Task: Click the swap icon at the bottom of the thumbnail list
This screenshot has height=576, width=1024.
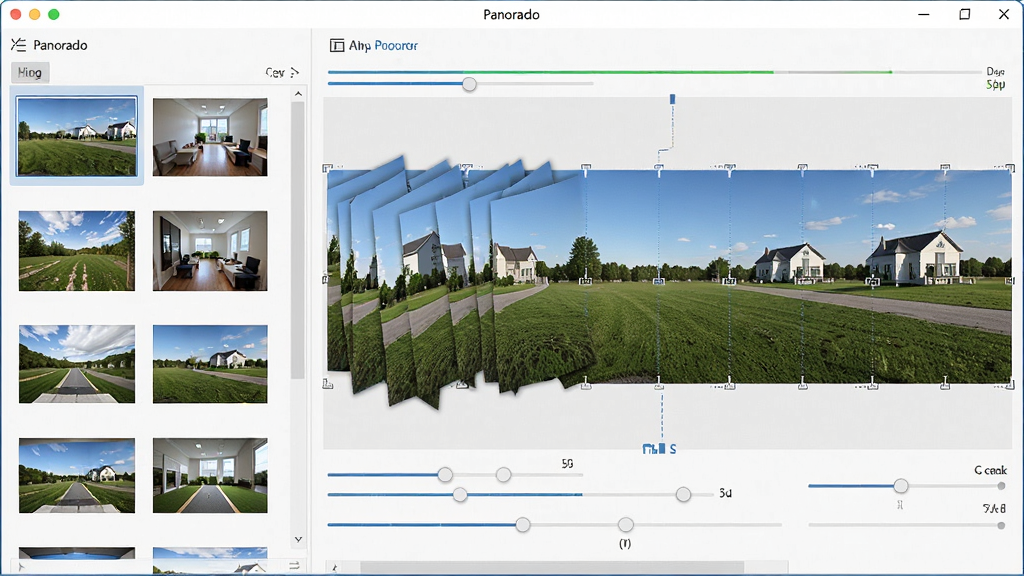Action: (294, 565)
